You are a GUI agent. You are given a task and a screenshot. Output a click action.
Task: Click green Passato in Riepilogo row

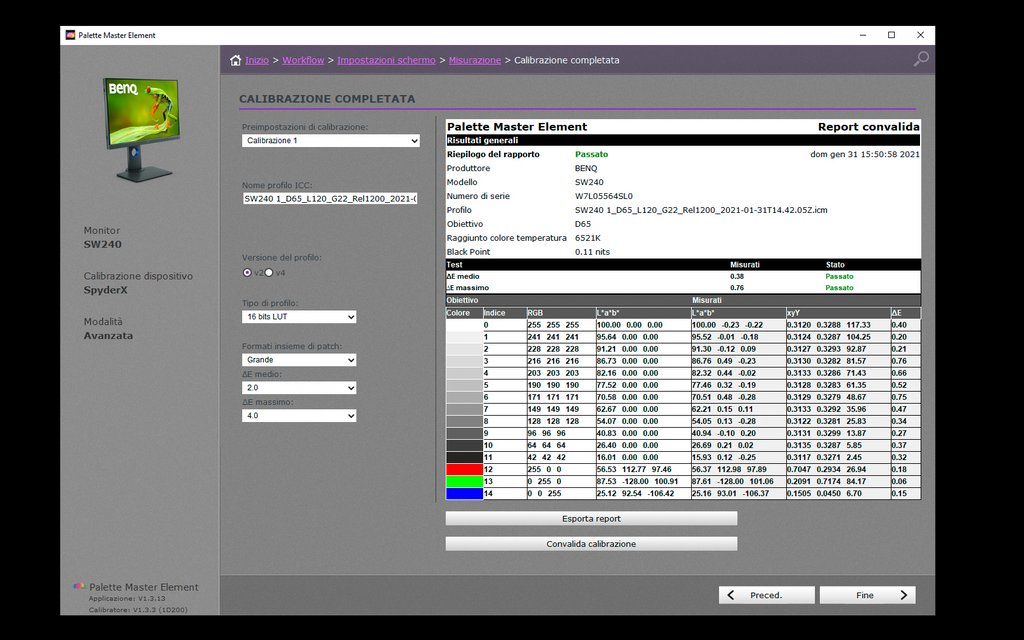[591, 154]
